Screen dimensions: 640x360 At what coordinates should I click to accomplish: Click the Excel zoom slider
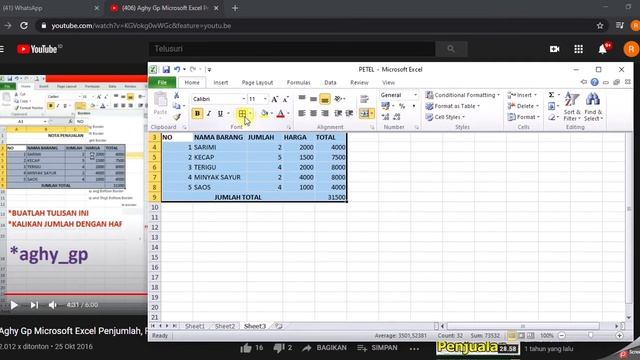[x=591, y=336]
